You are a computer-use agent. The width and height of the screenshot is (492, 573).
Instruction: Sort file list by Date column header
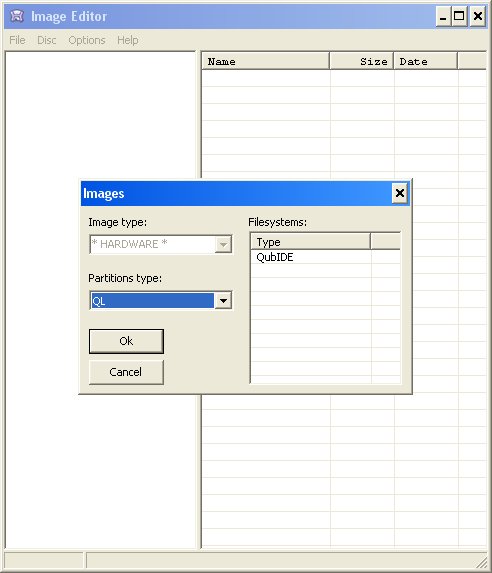425,61
